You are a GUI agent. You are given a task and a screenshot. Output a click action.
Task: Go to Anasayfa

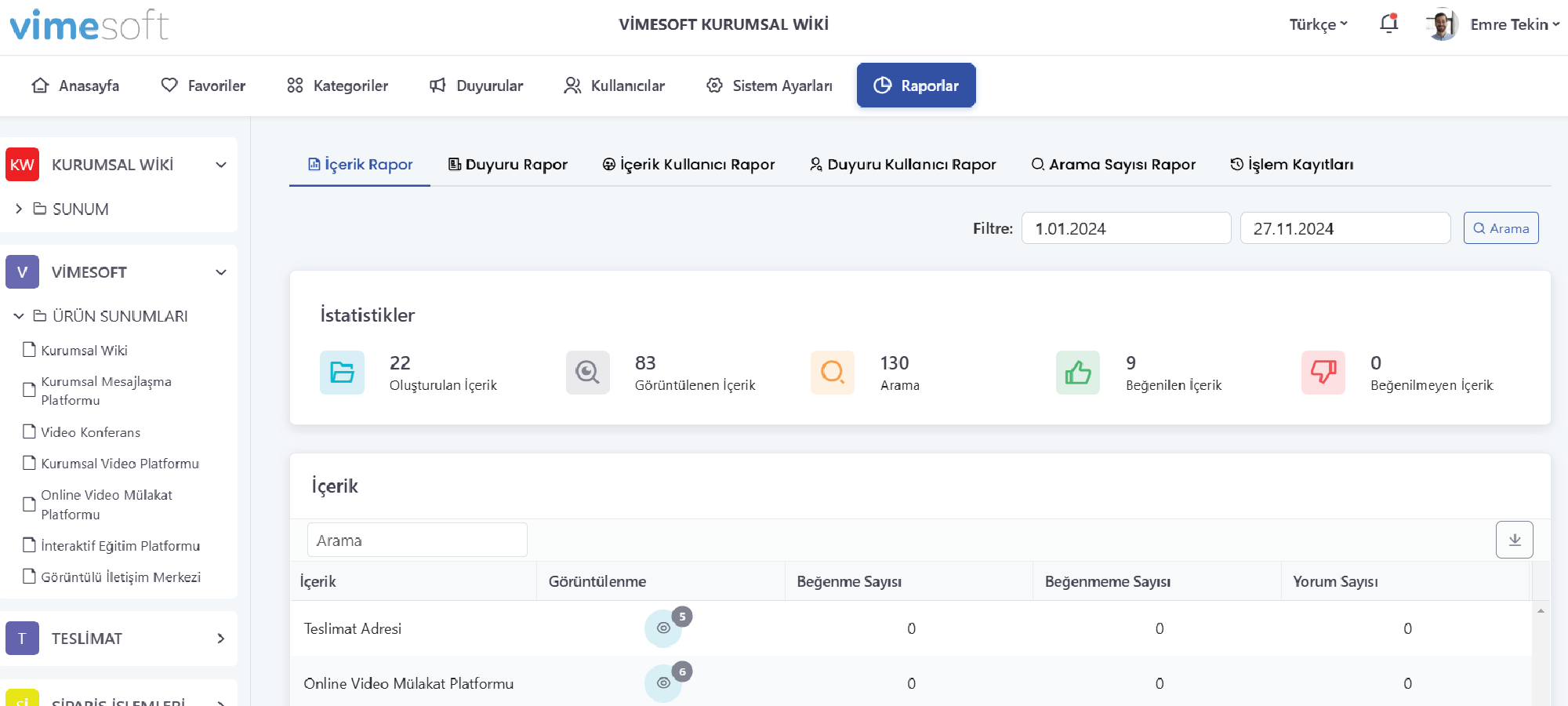coord(75,86)
